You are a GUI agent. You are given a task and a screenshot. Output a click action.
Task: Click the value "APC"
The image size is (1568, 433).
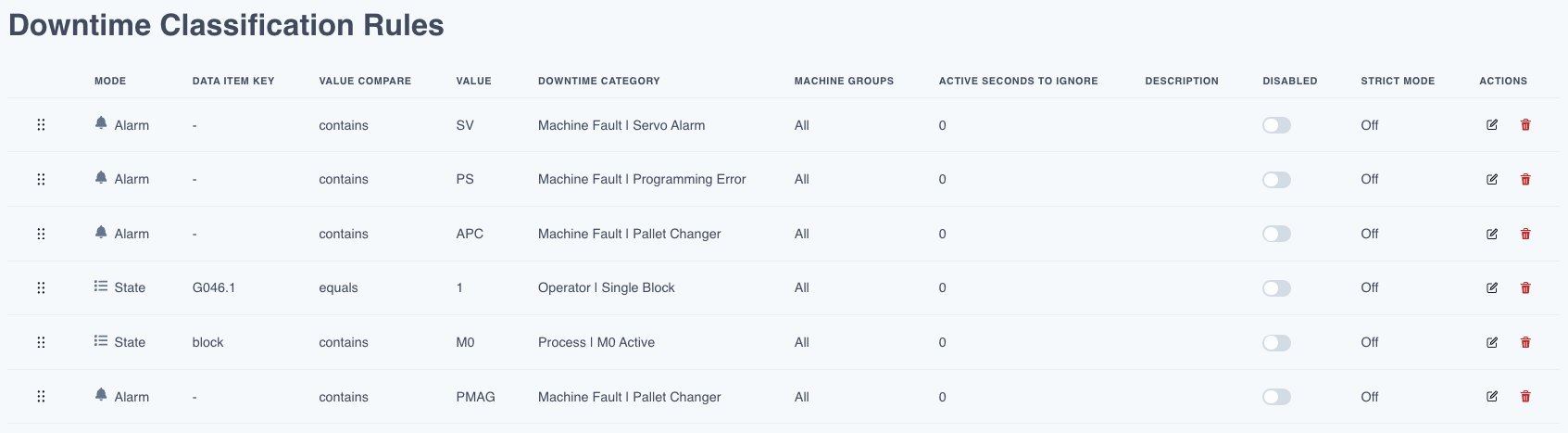coord(470,234)
